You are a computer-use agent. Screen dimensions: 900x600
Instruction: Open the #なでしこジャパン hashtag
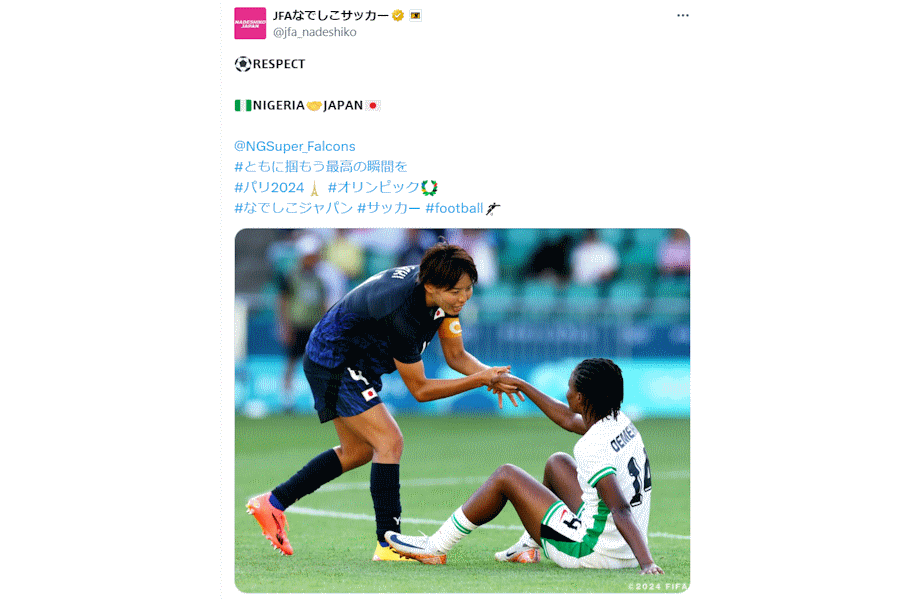[x=293, y=208]
